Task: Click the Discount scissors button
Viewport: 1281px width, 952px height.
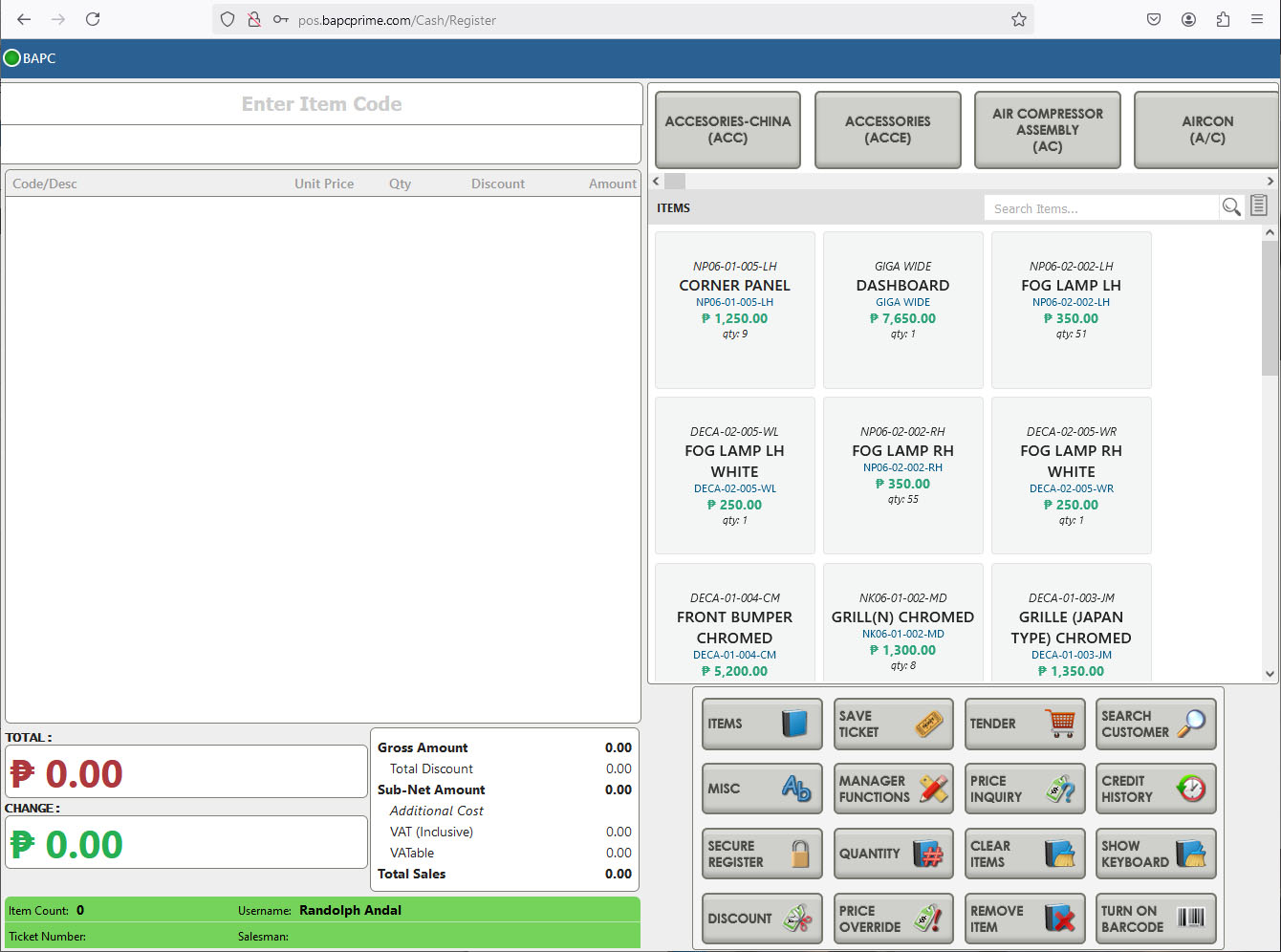Action: point(762,919)
